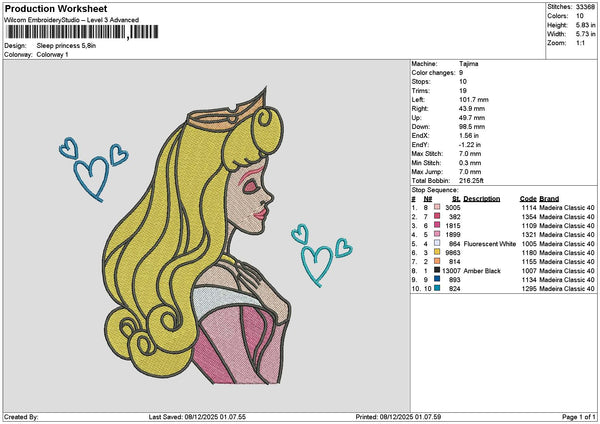Click the Height value '5.83 in'
600x424 pixels.
coord(586,25)
